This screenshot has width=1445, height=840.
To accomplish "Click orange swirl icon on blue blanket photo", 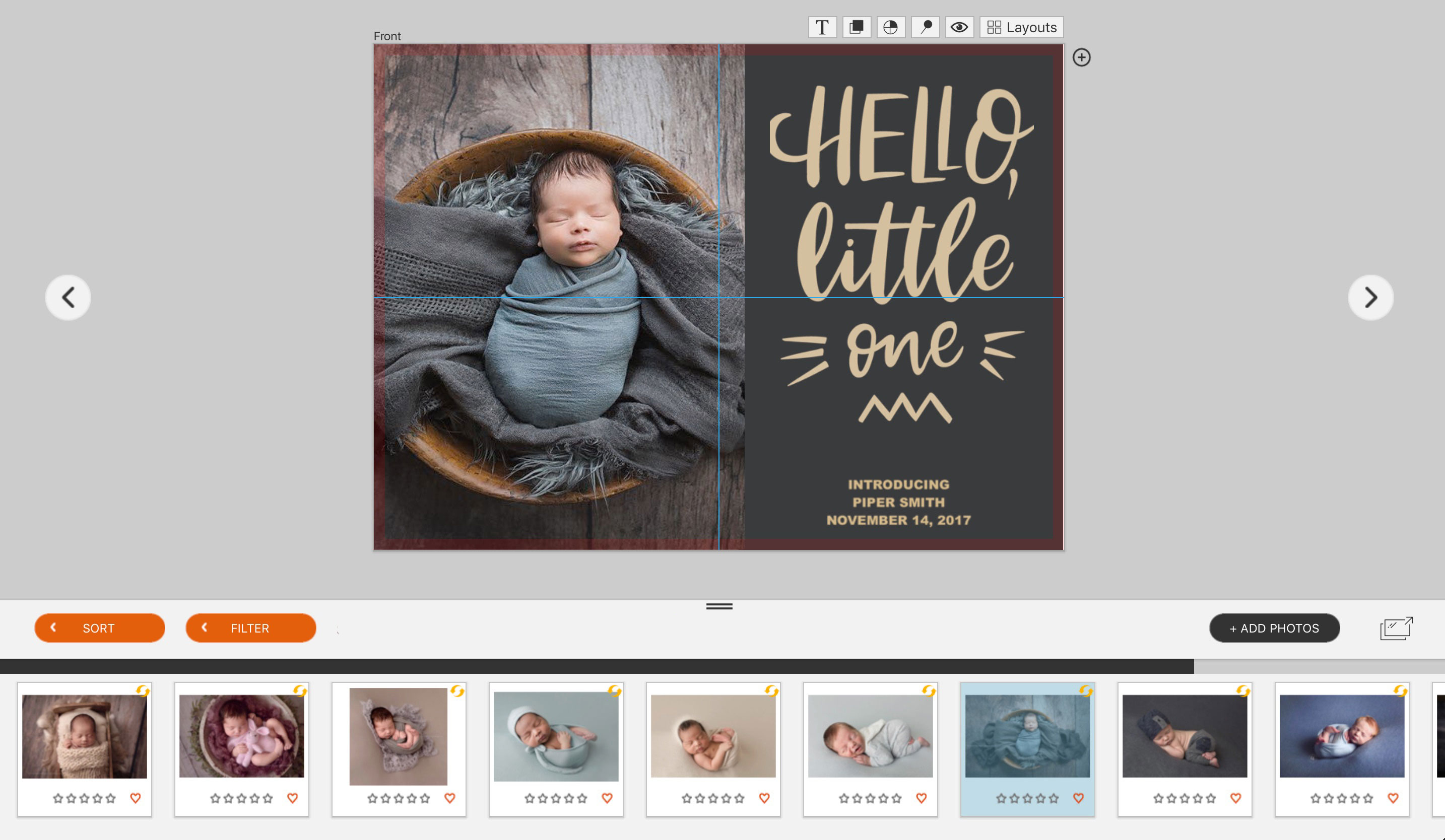I will coord(1400,690).
